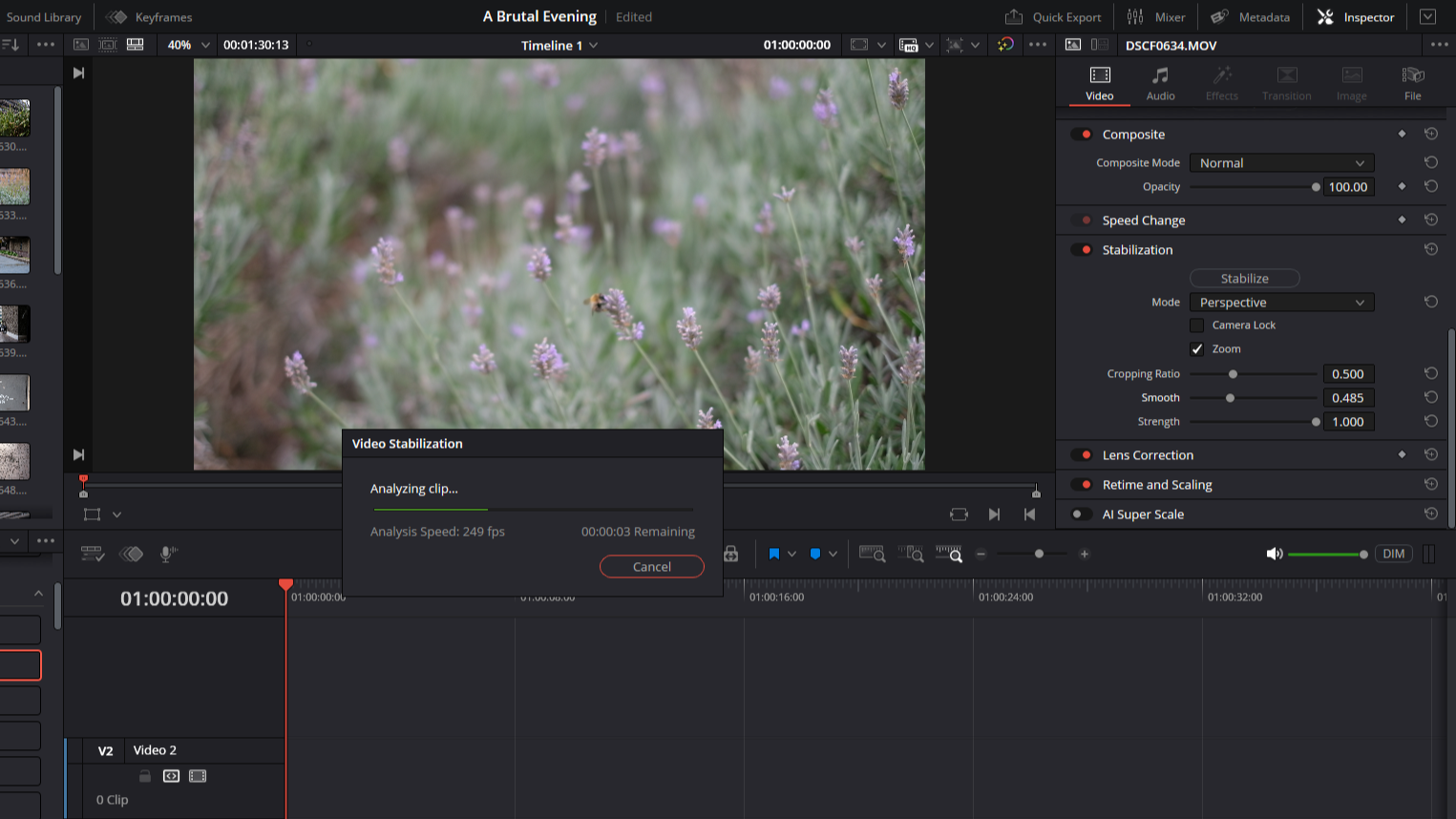Screen dimensions: 1456x819
Task: Click the loop playback icon
Action: click(959, 514)
